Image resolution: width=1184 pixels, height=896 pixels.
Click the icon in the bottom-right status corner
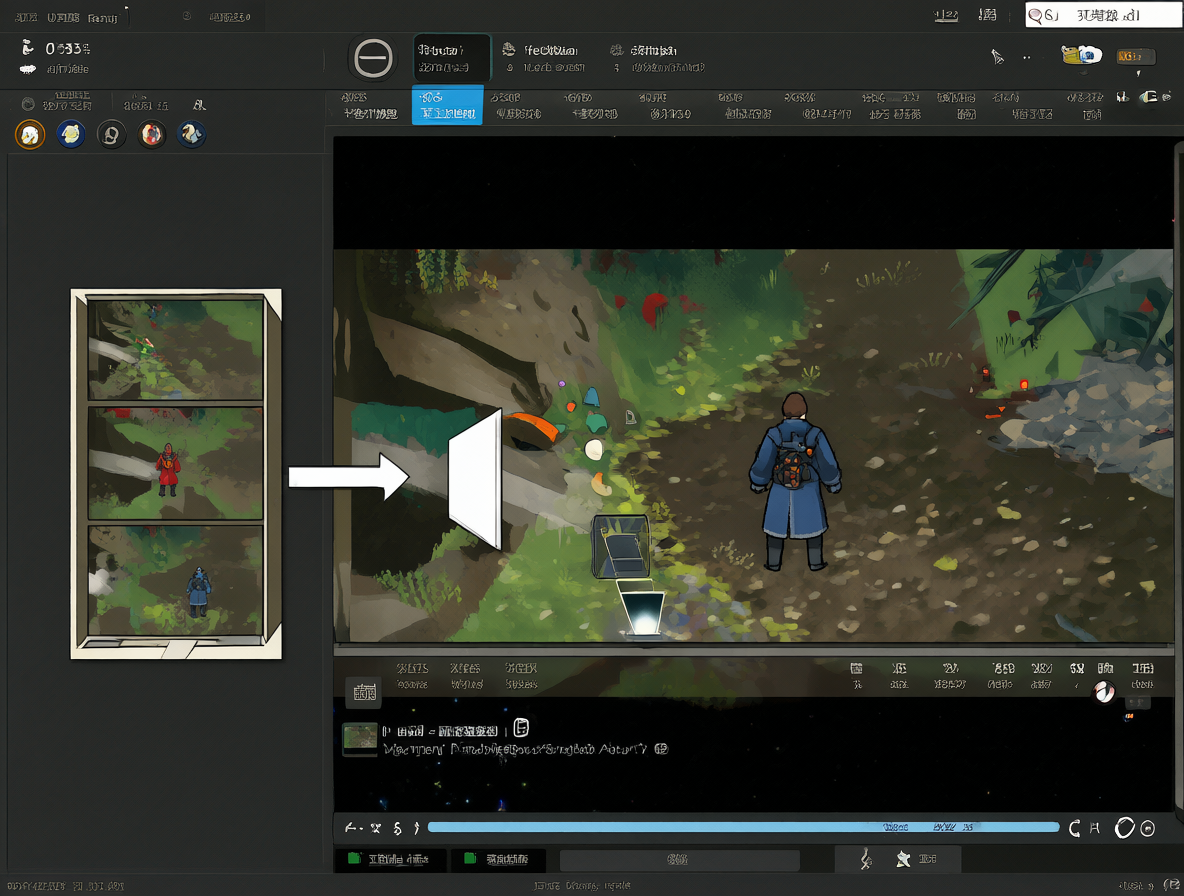(1171, 885)
